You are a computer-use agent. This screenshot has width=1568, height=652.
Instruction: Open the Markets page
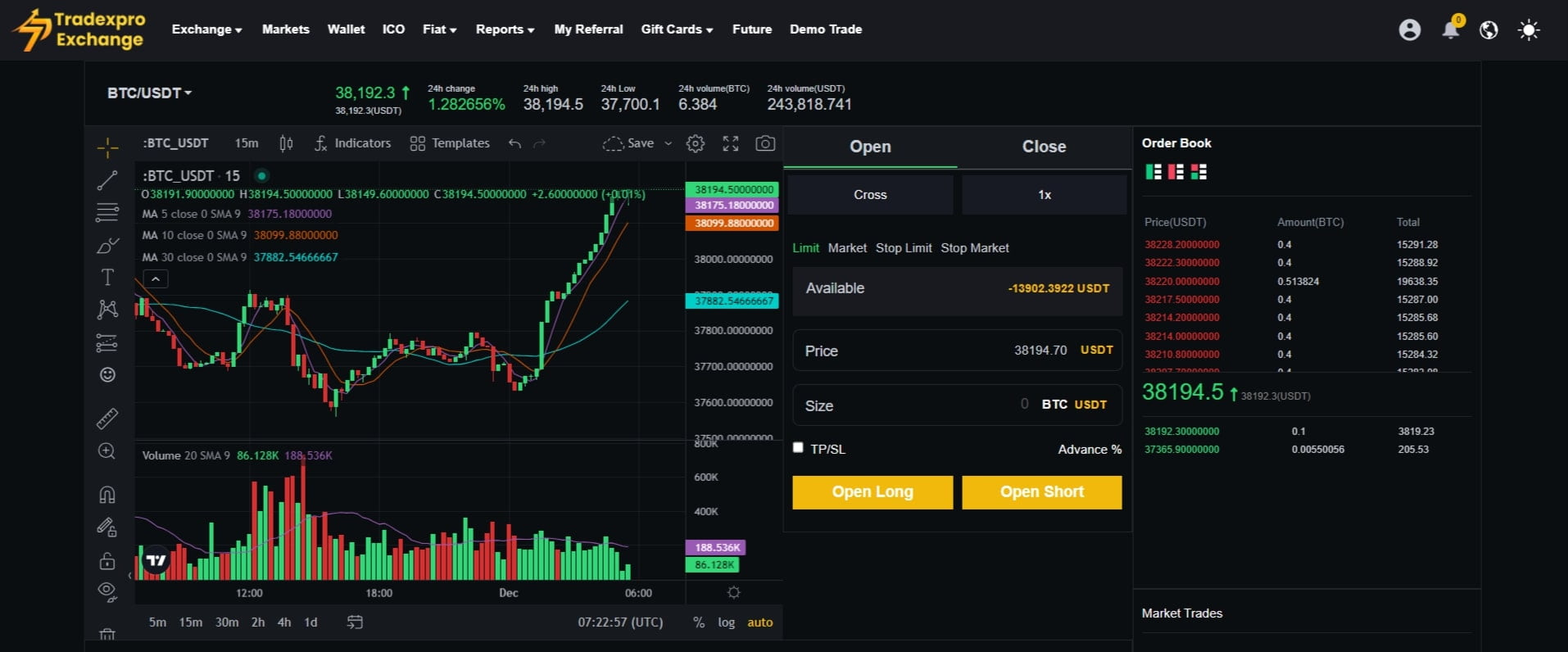point(286,29)
